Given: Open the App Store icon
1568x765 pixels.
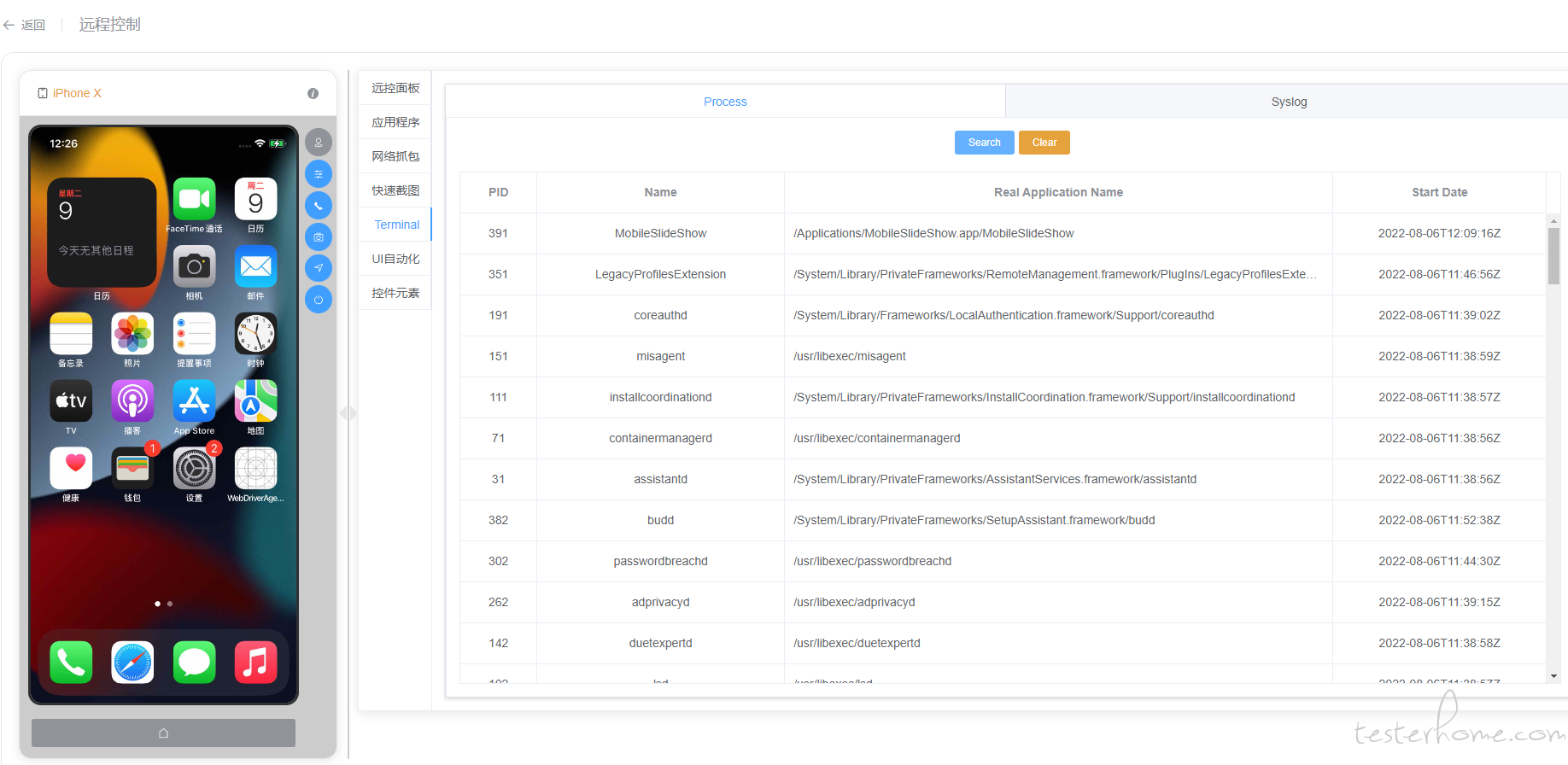Looking at the screenshot, I should [x=194, y=401].
